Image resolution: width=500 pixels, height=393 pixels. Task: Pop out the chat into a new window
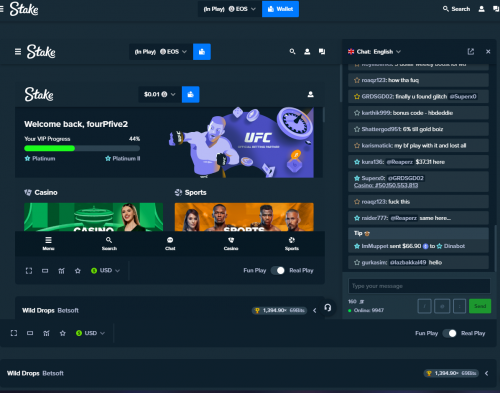click(x=471, y=52)
